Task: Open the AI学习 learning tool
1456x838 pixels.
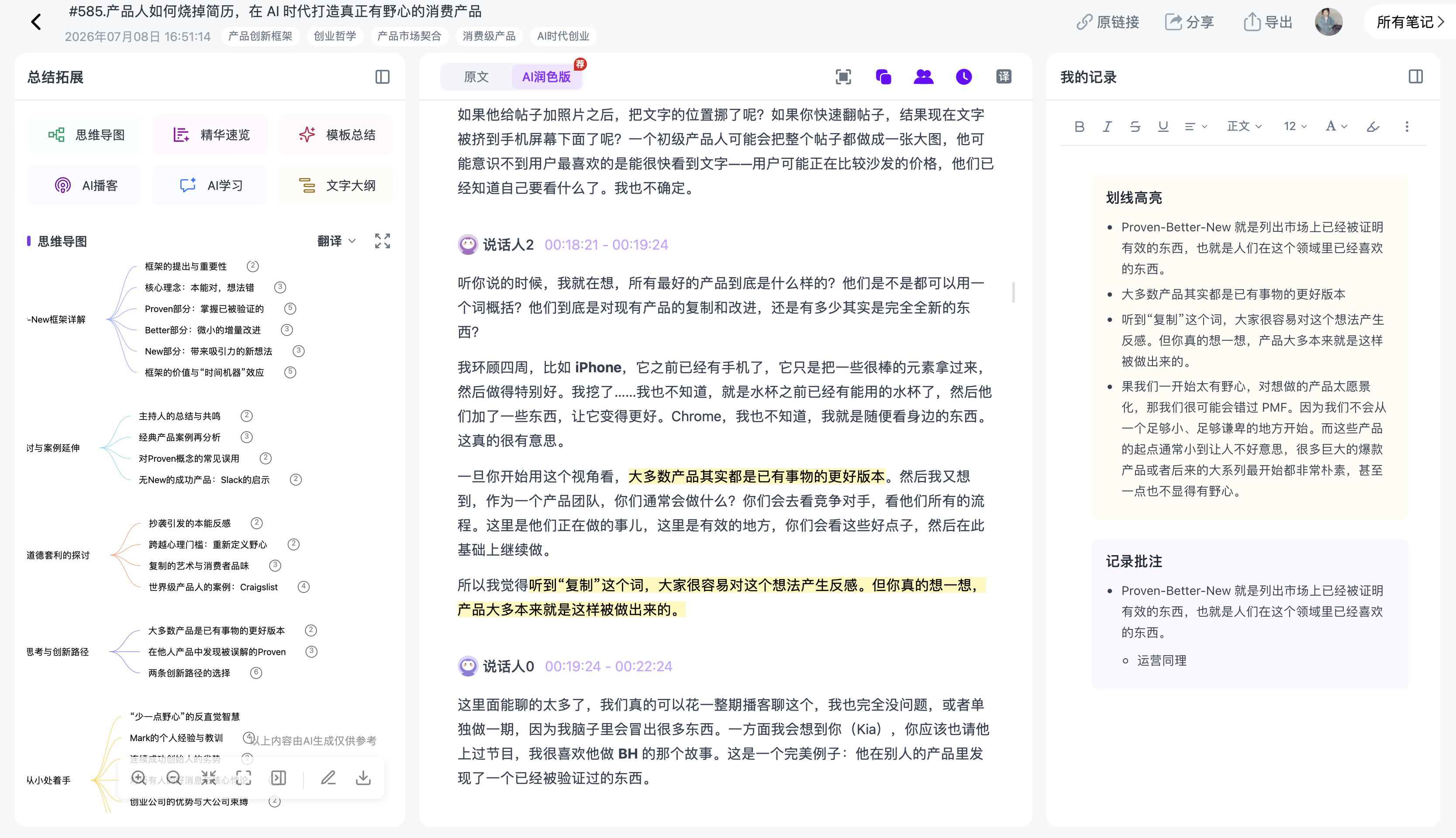Action: pos(210,185)
